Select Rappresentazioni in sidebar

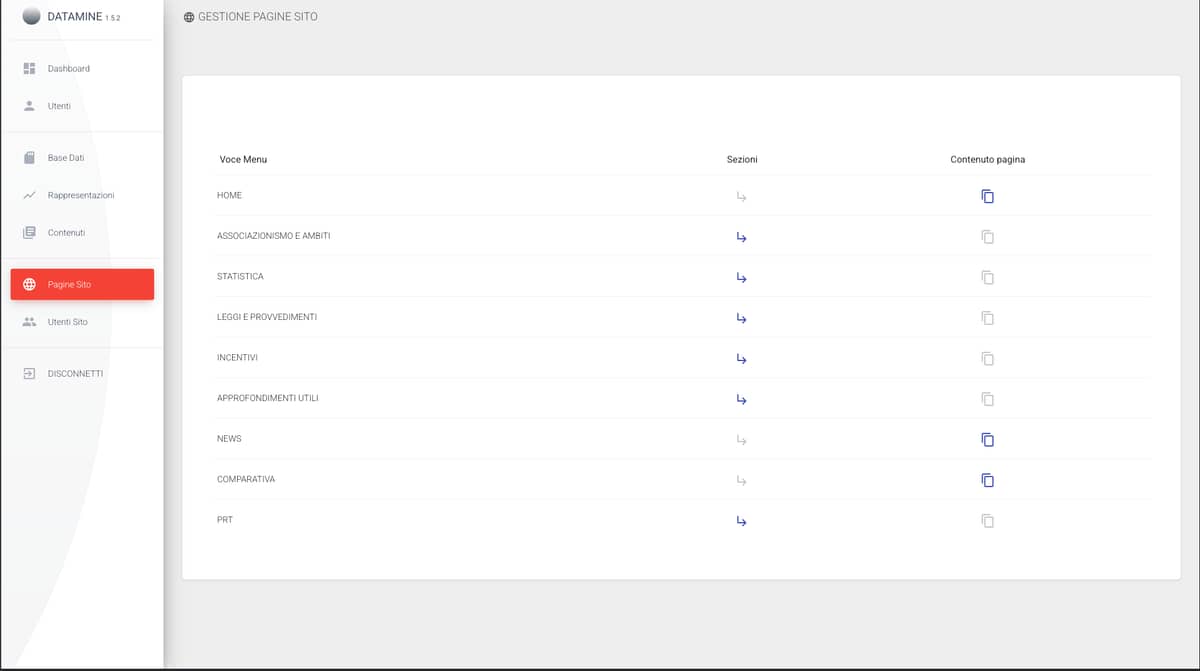(82, 195)
